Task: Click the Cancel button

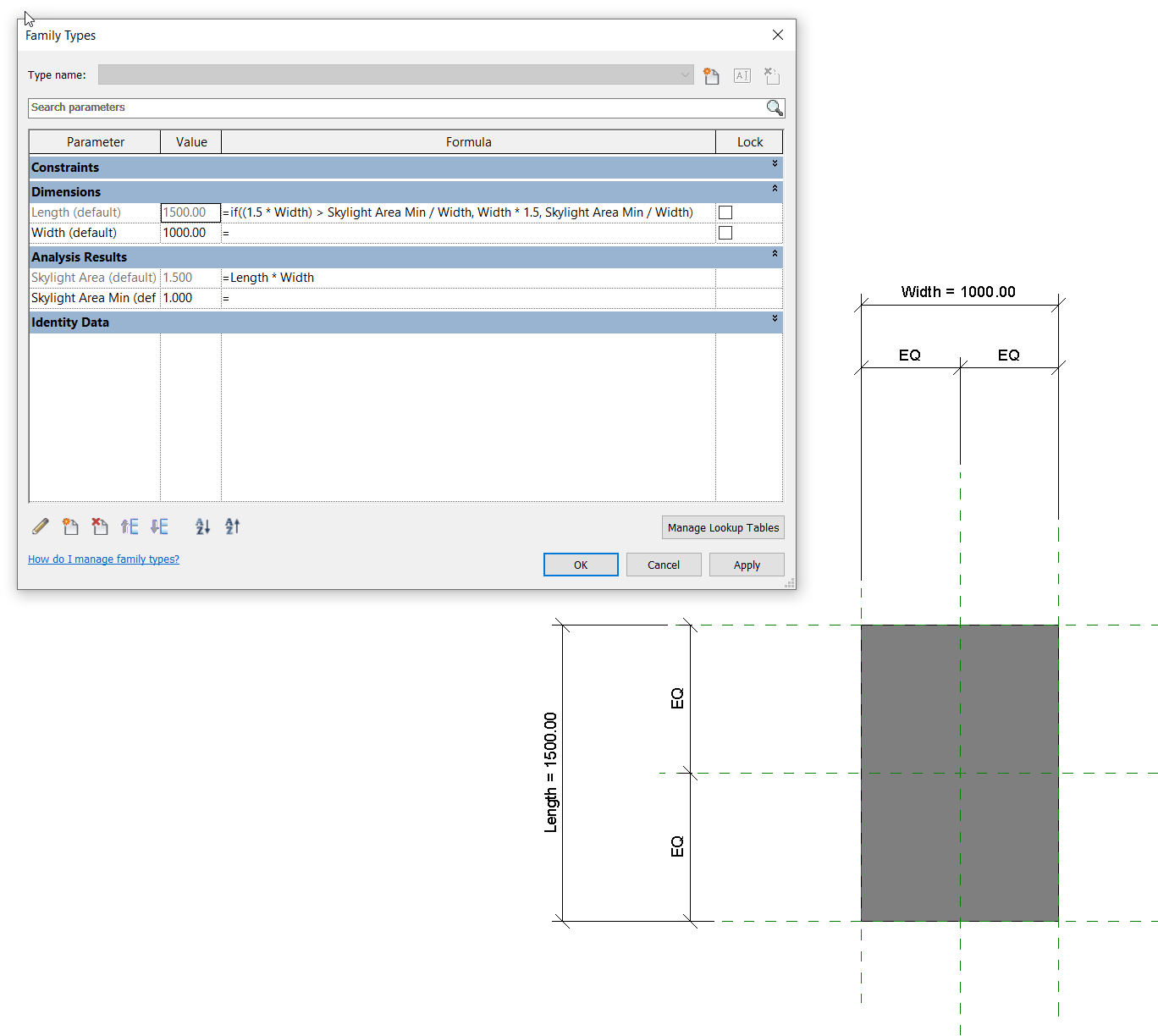Action: 664,565
